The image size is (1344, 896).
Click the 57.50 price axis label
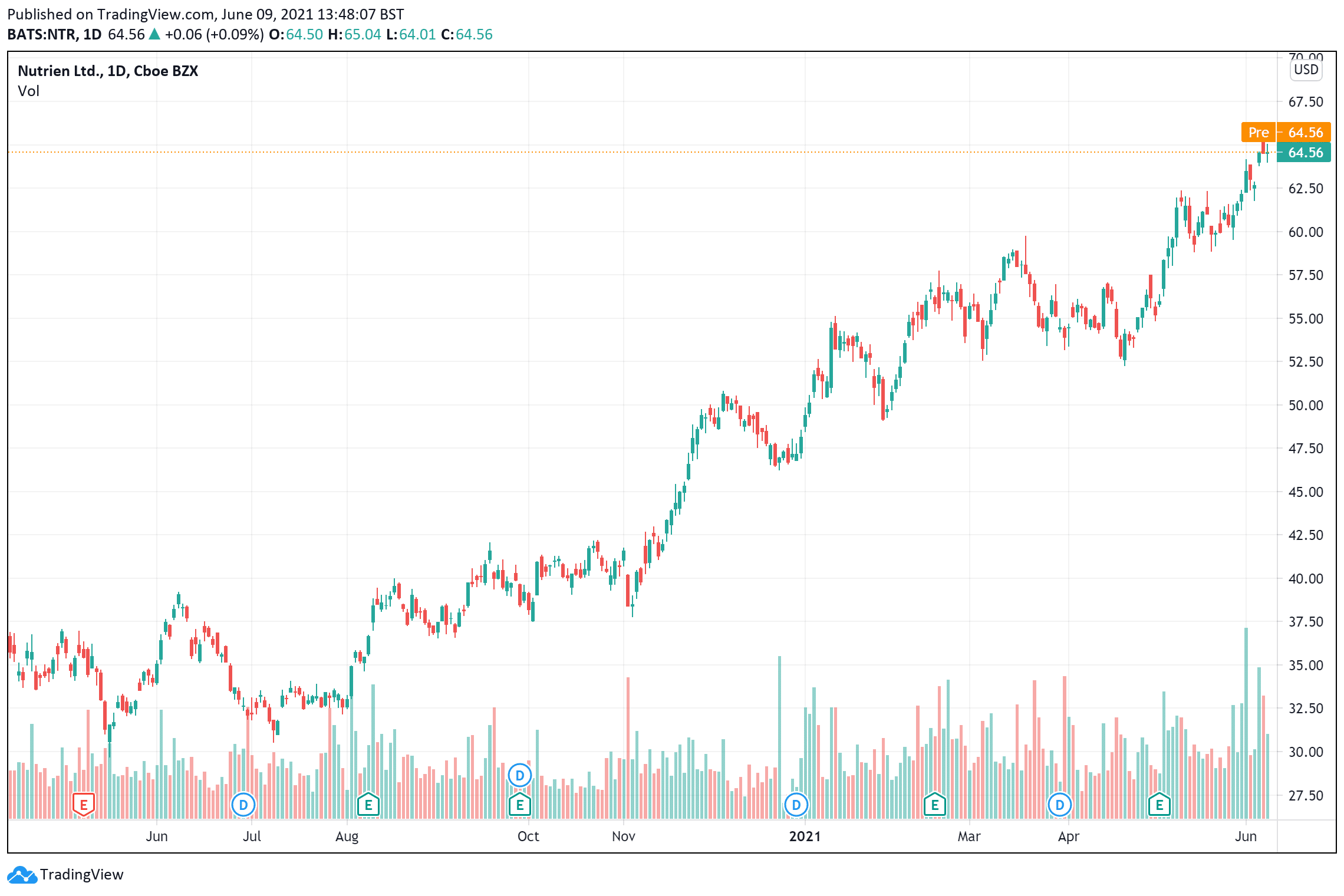1306,275
